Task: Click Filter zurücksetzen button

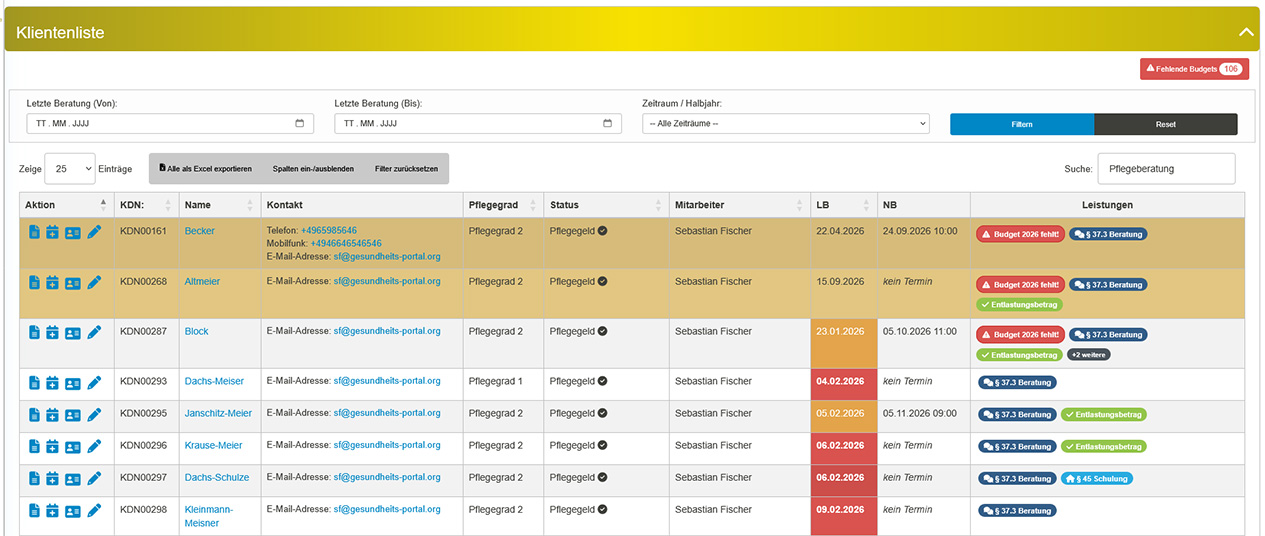Action: [406, 169]
